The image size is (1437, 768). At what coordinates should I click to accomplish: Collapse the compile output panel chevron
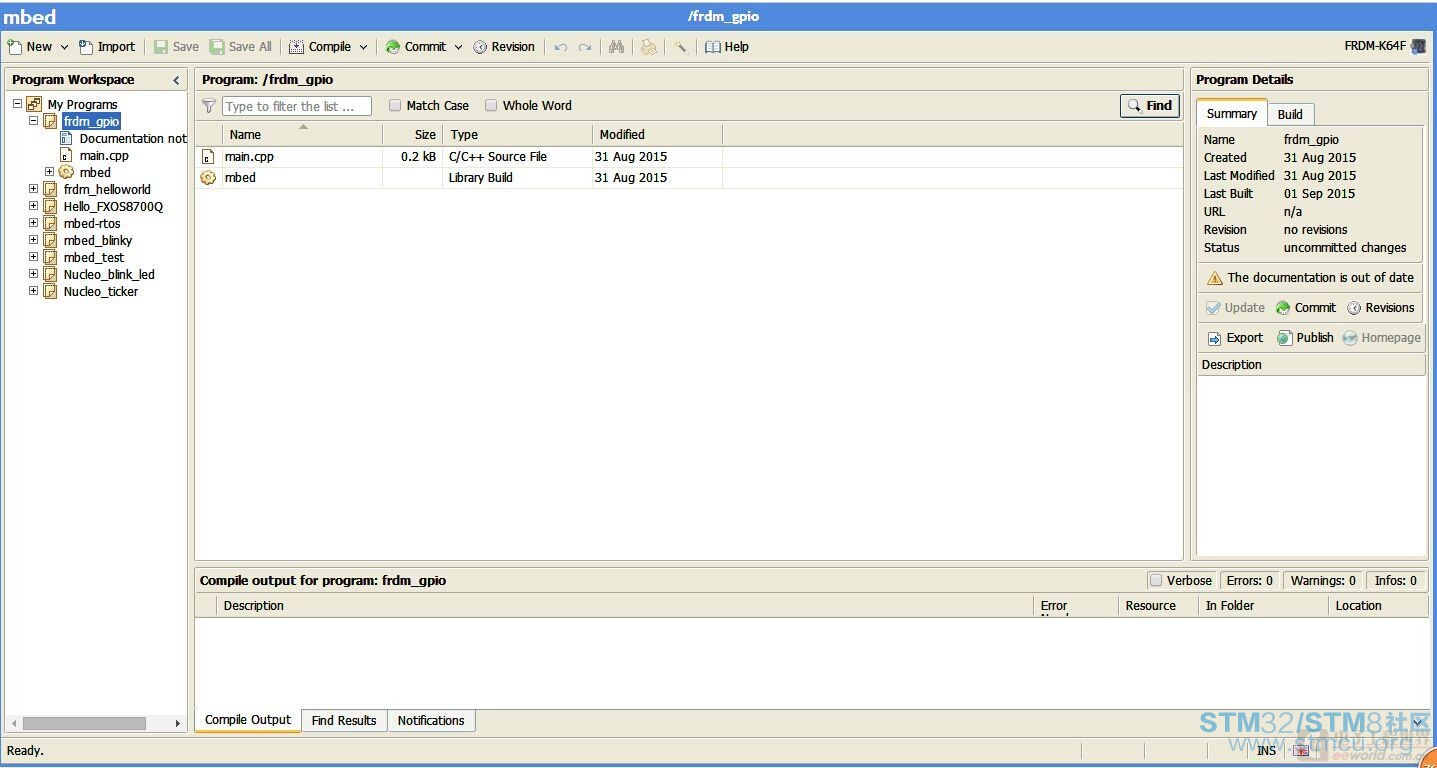point(1417,722)
